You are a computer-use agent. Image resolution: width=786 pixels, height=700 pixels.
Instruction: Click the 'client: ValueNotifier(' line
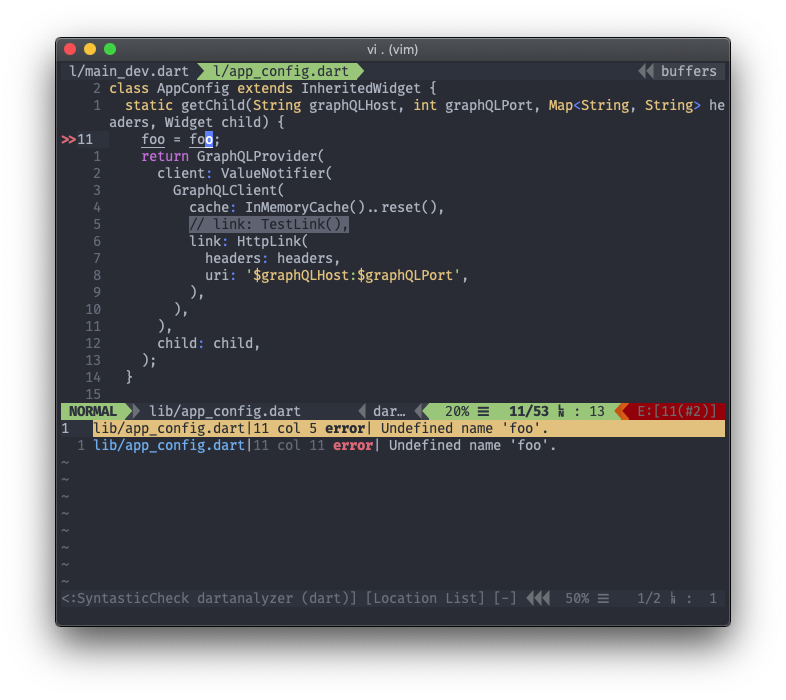click(245, 173)
